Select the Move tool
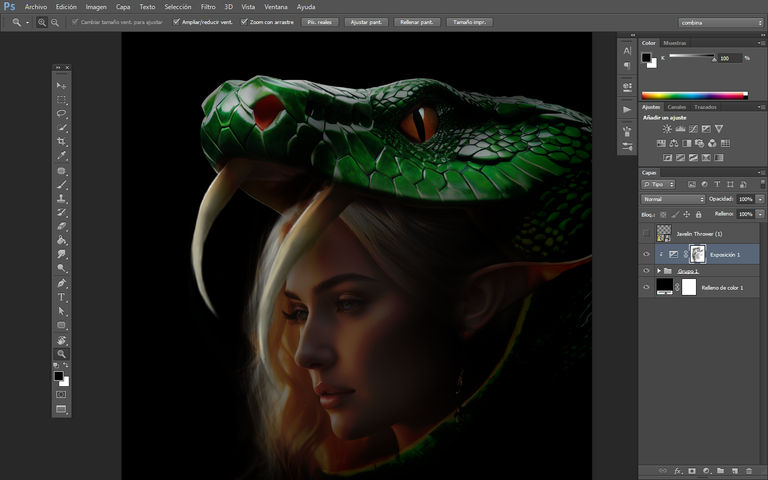The width and height of the screenshot is (768, 480). [61, 86]
